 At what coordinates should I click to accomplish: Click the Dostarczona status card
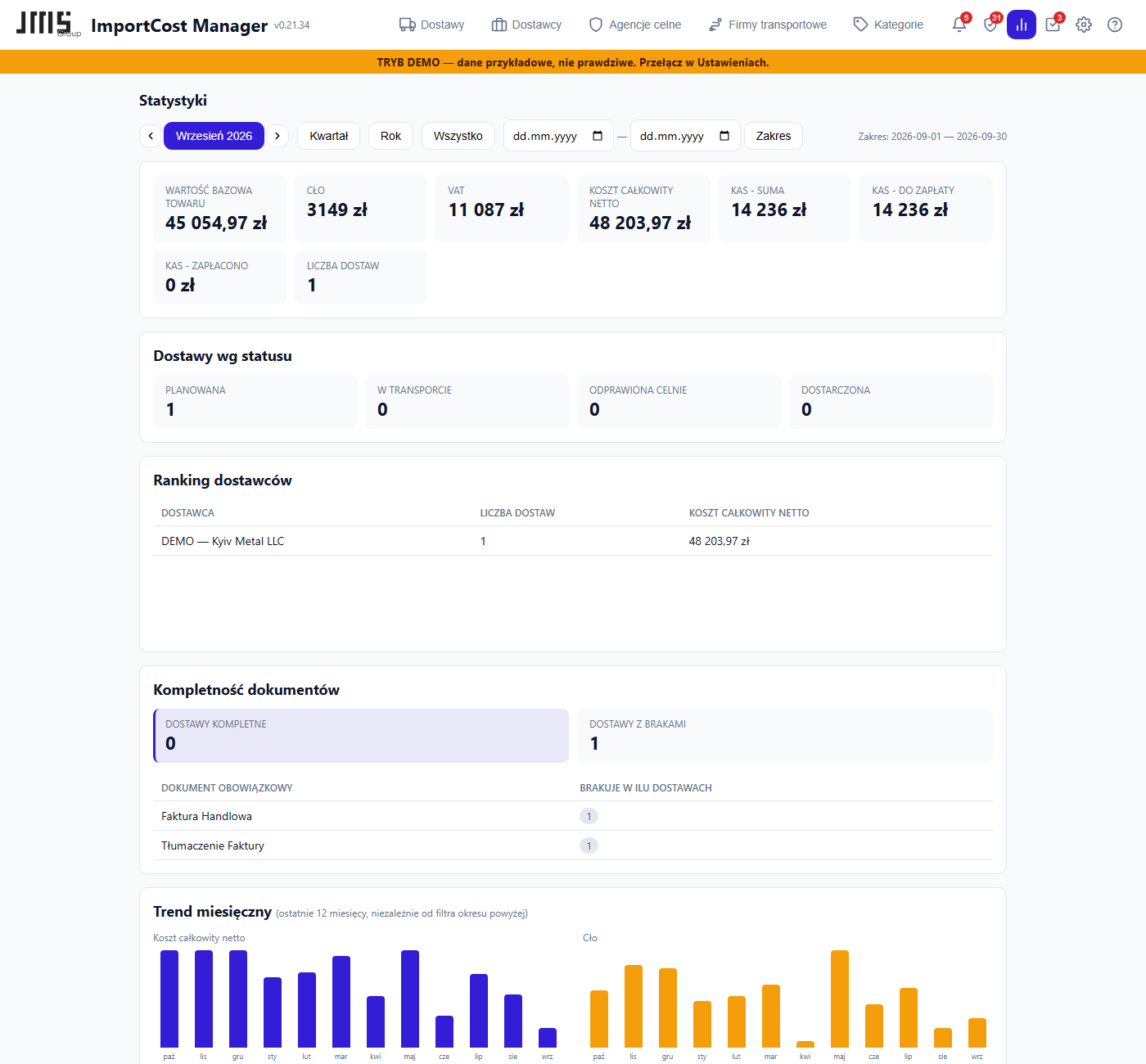tap(891, 402)
